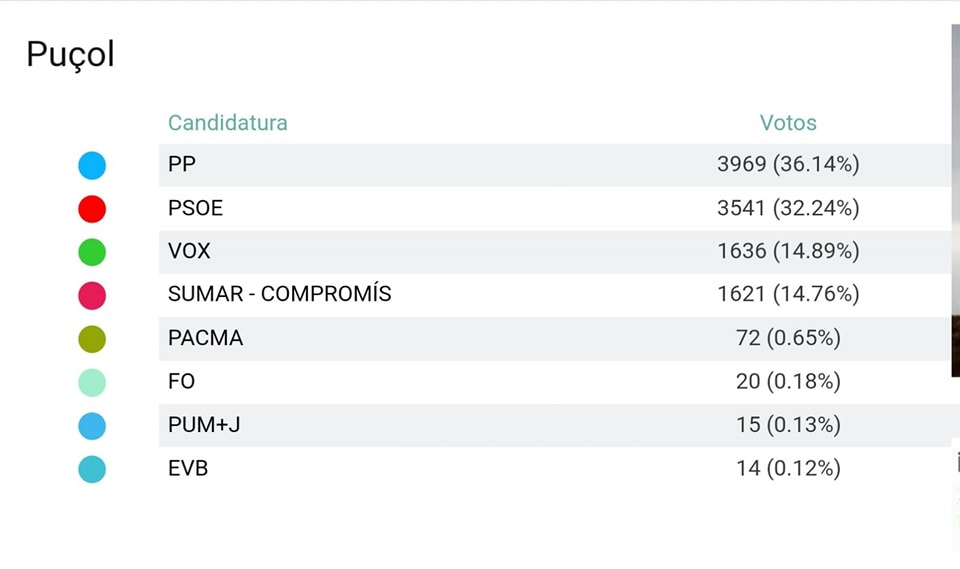Click the PACMA vote count 72 (0.65%)
This screenshot has width=960, height=569.
(788, 338)
